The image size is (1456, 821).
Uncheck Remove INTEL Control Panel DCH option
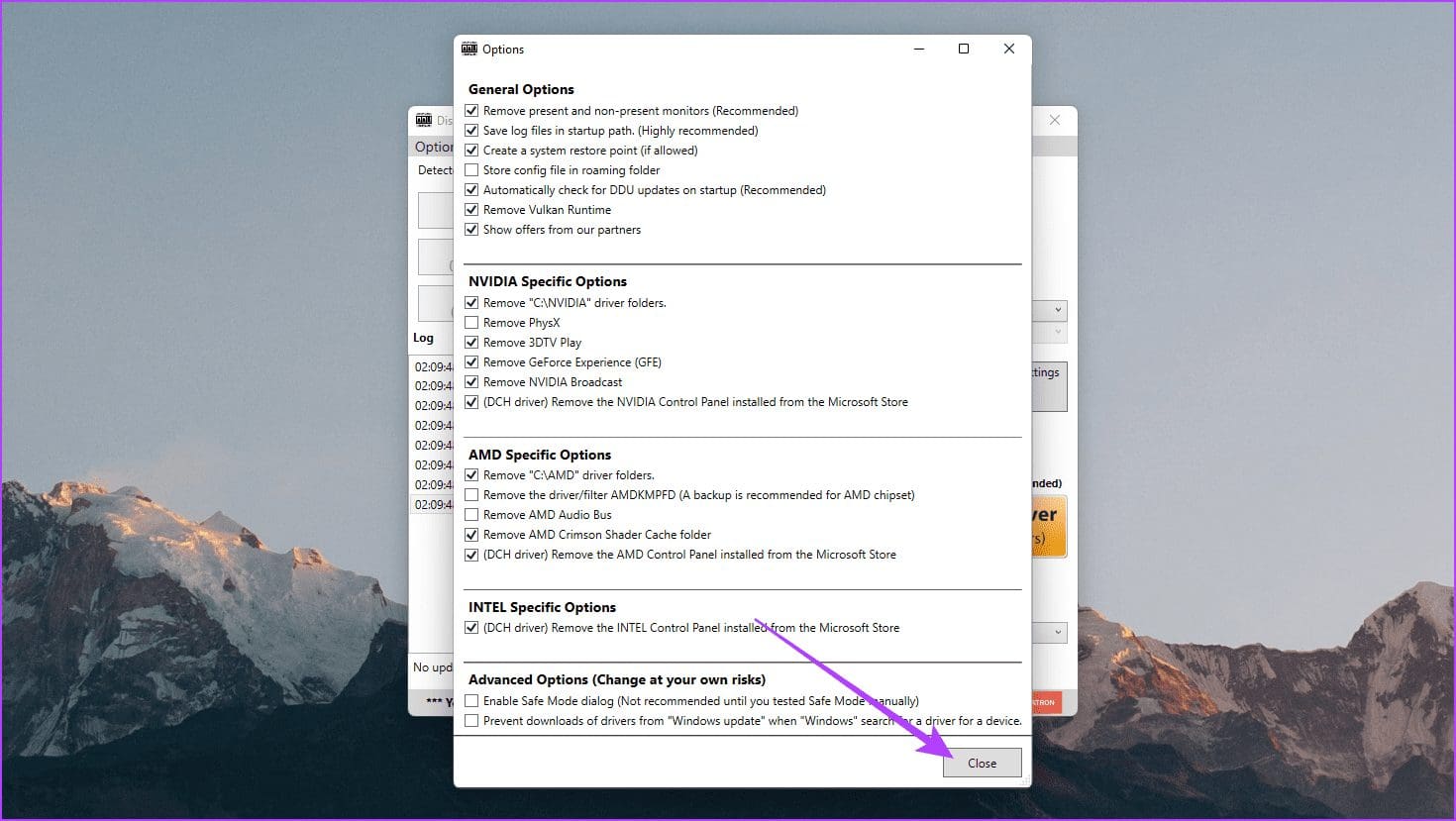coord(472,628)
